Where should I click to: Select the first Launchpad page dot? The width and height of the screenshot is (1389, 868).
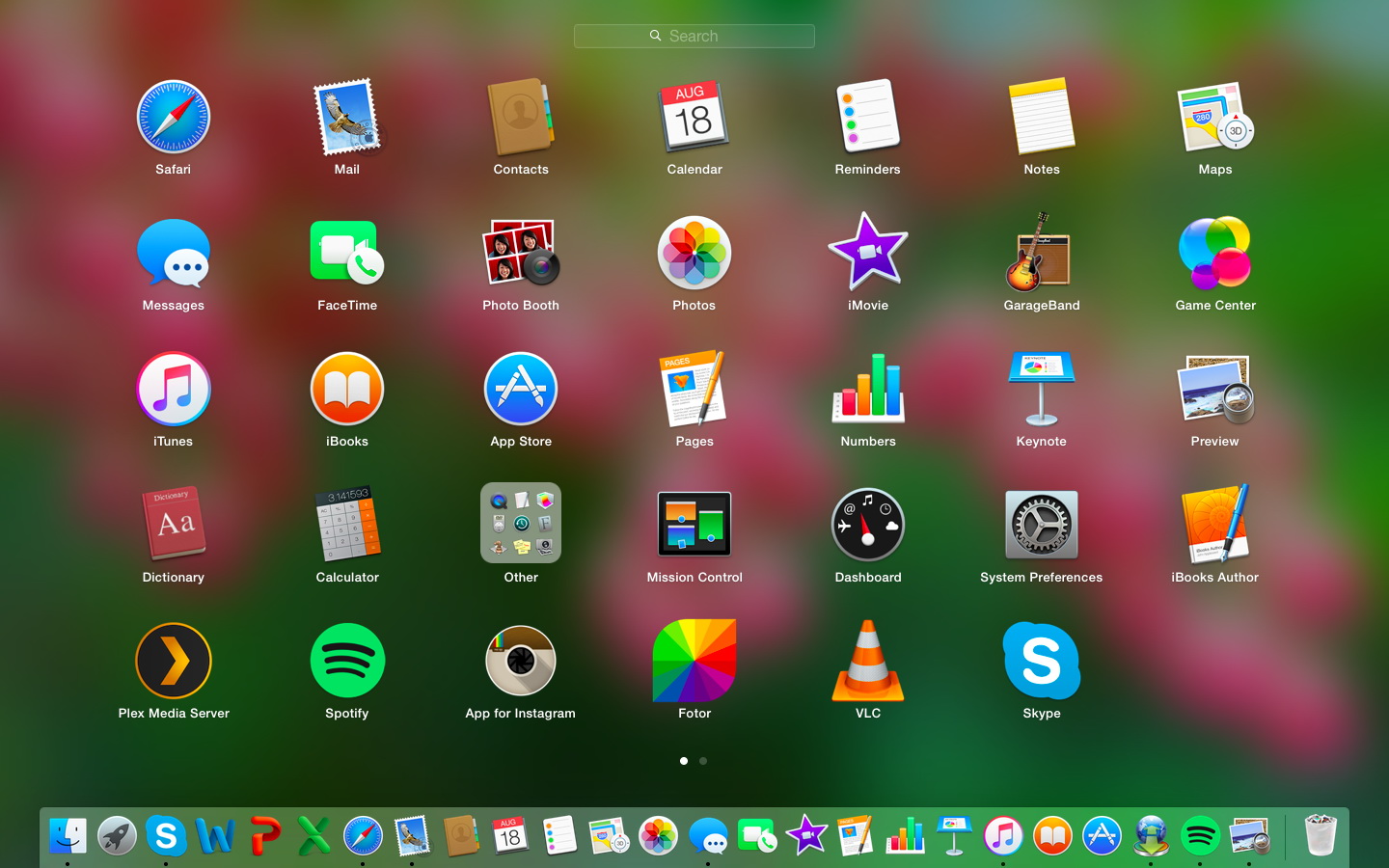coord(684,761)
